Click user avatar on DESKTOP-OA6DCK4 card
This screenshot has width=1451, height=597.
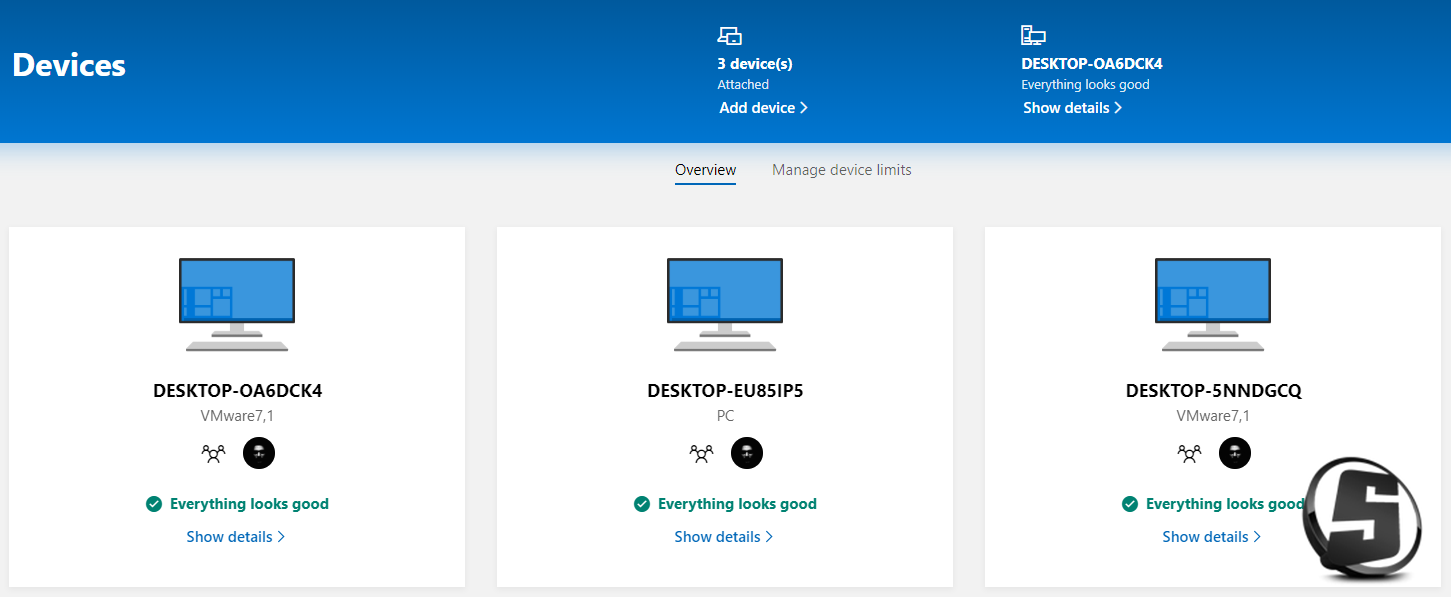259,453
